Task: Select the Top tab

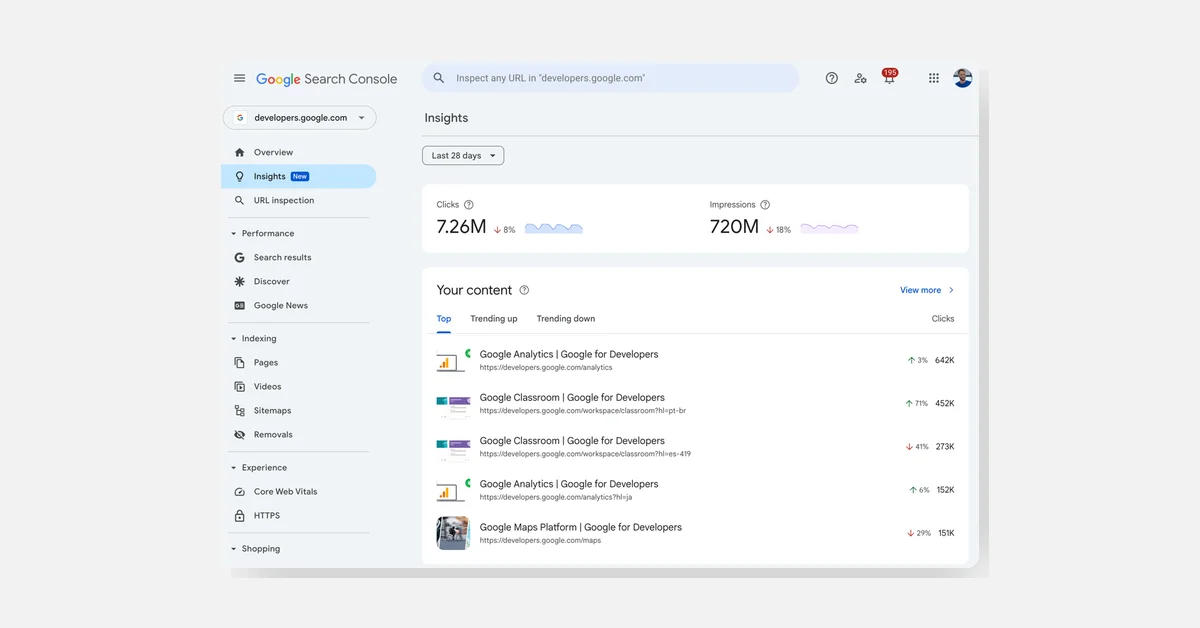Action: [444, 319]
